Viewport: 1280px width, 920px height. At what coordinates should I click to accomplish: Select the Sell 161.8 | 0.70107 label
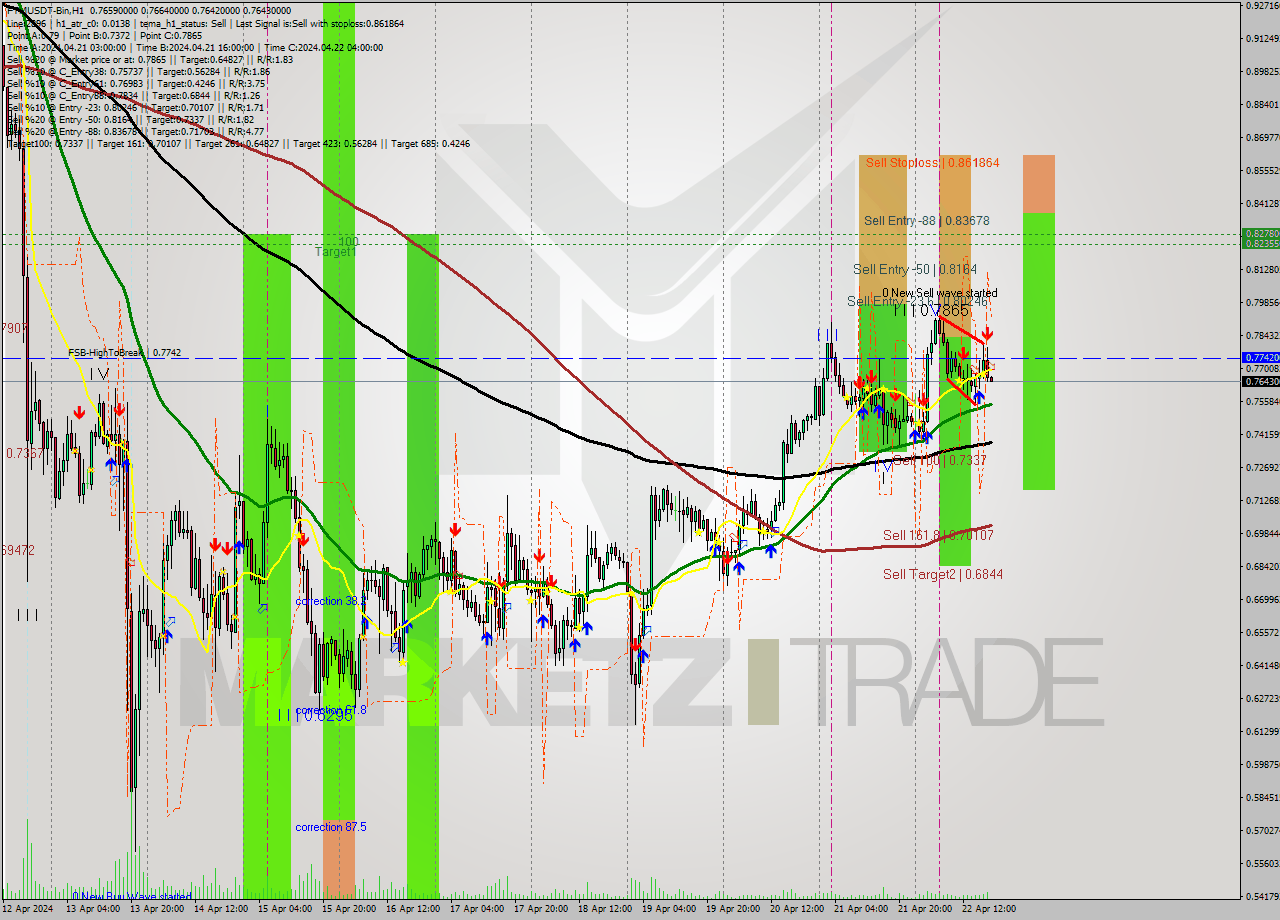click(x=938, y=536)
